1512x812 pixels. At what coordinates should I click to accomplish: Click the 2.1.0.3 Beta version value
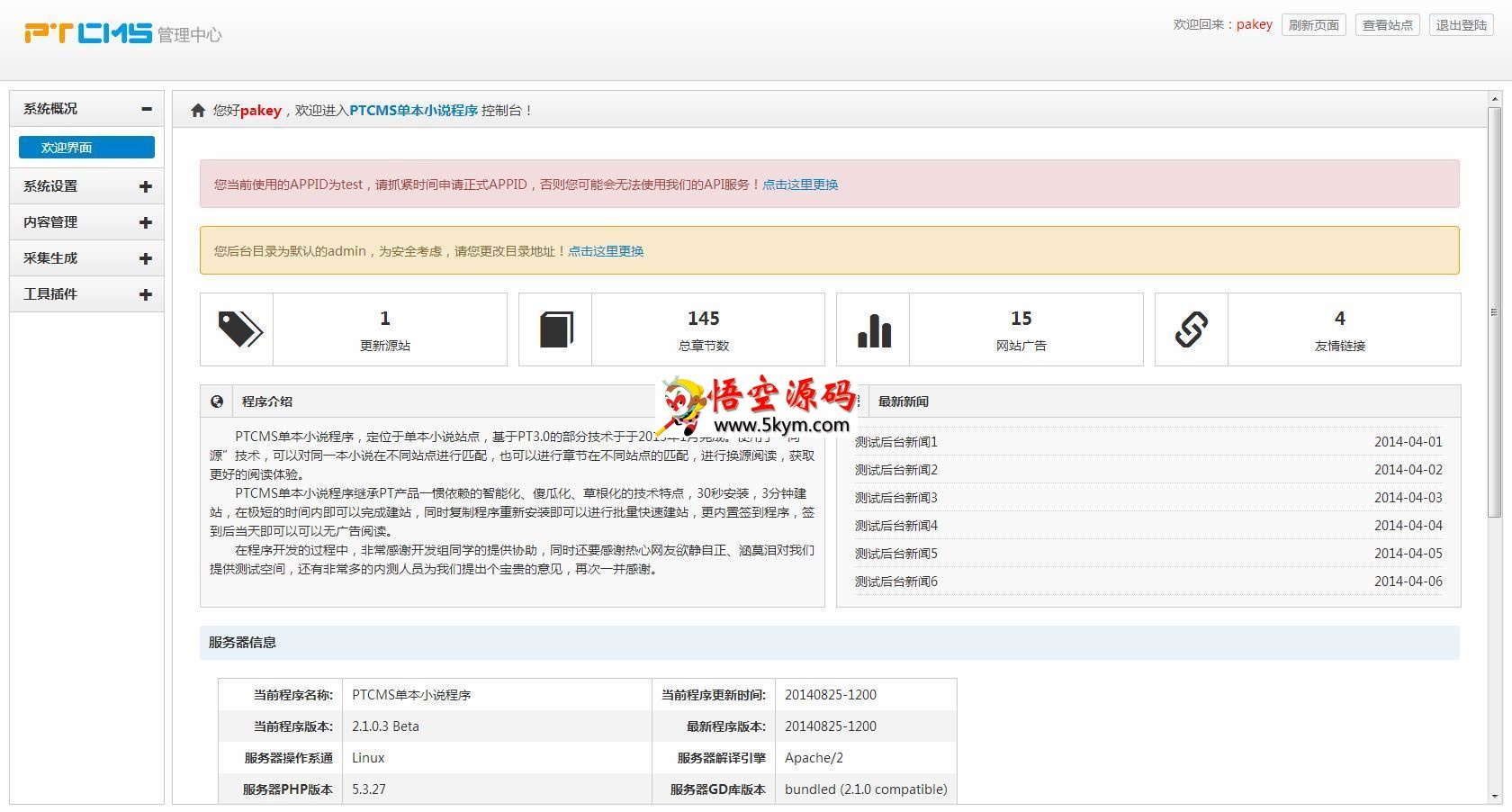tap(385, 726)
